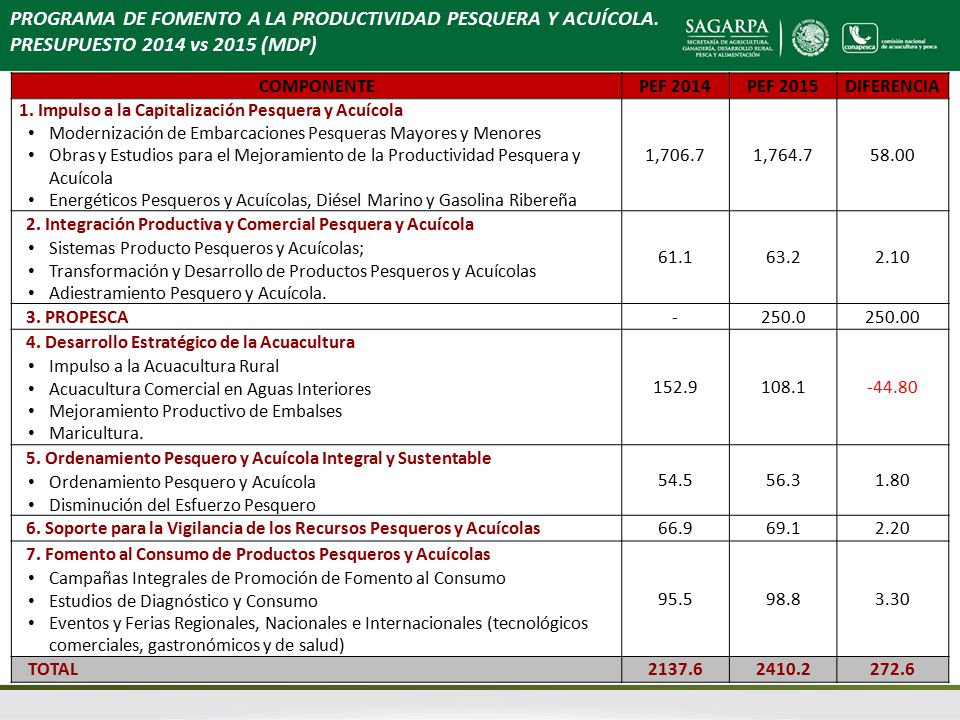Screen dimensions: 960x720
Task: Click the conapesca logo icon
Action: pyautogui.click(x=860, y=38)
